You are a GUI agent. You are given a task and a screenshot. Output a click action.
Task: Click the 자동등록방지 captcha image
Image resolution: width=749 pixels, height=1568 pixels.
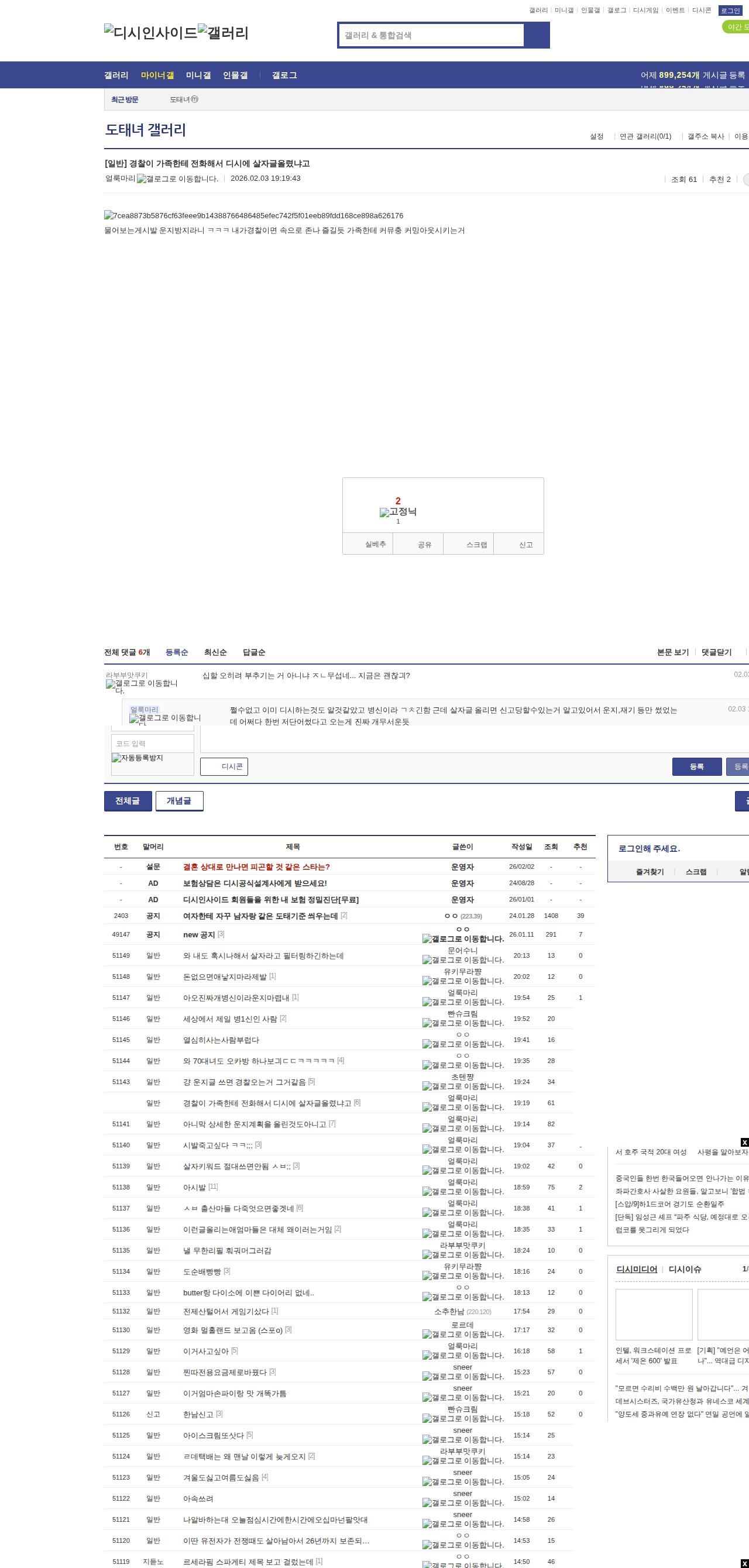[x=137, y=758]
